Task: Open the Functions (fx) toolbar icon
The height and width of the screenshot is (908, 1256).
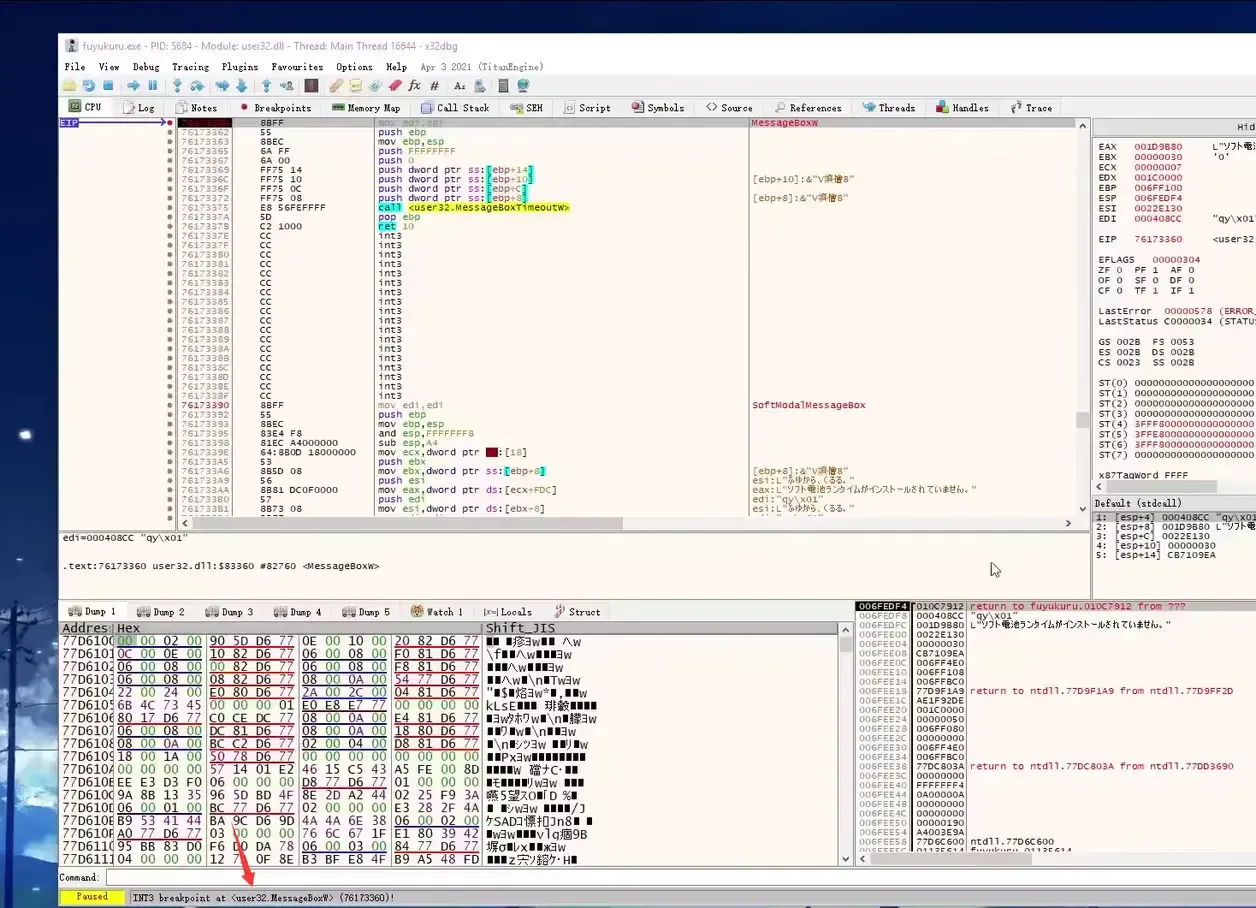Action: (x=414, y=86)
